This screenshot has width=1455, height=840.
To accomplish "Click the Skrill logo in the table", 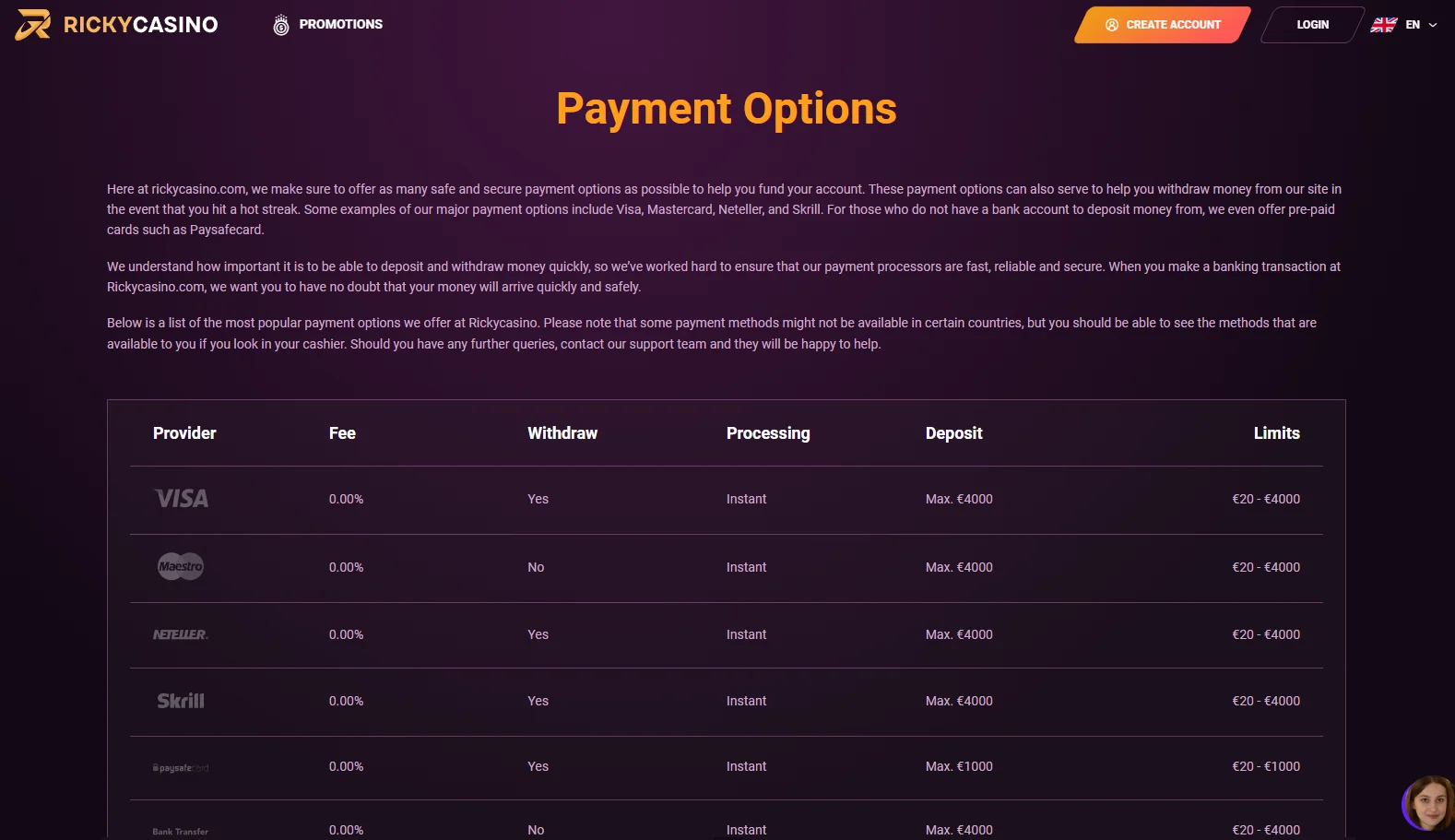I will [x=181, y=701].
